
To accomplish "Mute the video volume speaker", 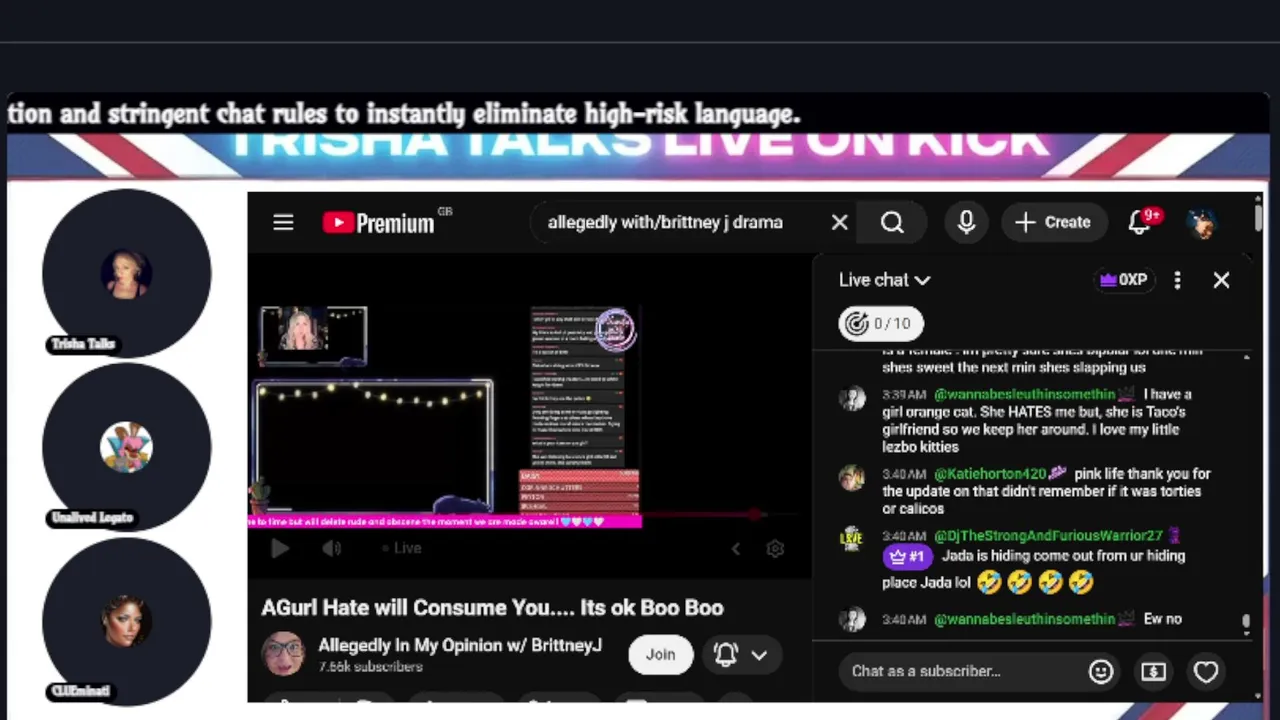I will click(x=331, y=548).
